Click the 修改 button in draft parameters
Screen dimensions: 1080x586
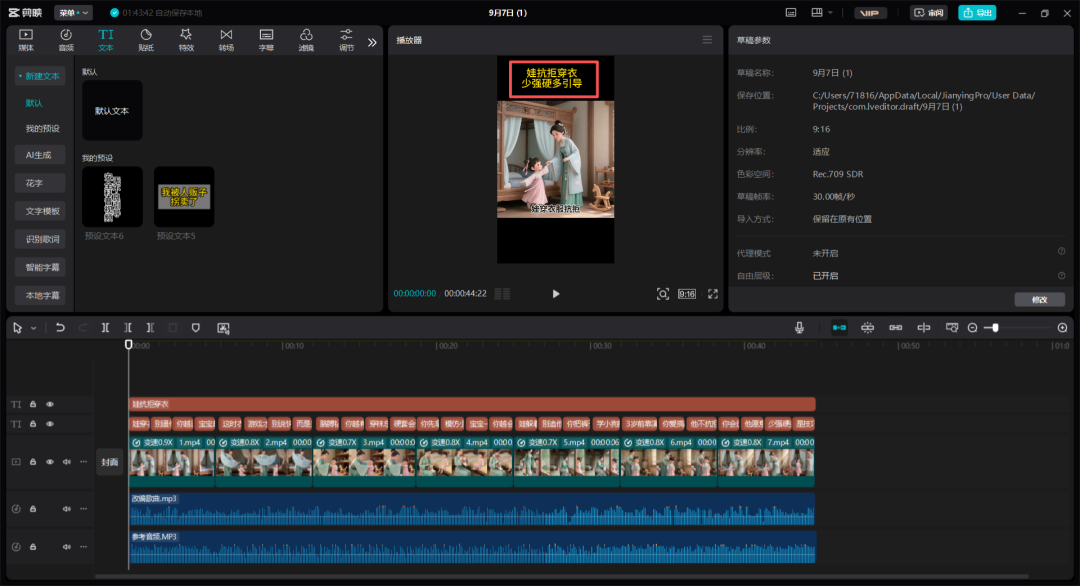click(1039, 299)
